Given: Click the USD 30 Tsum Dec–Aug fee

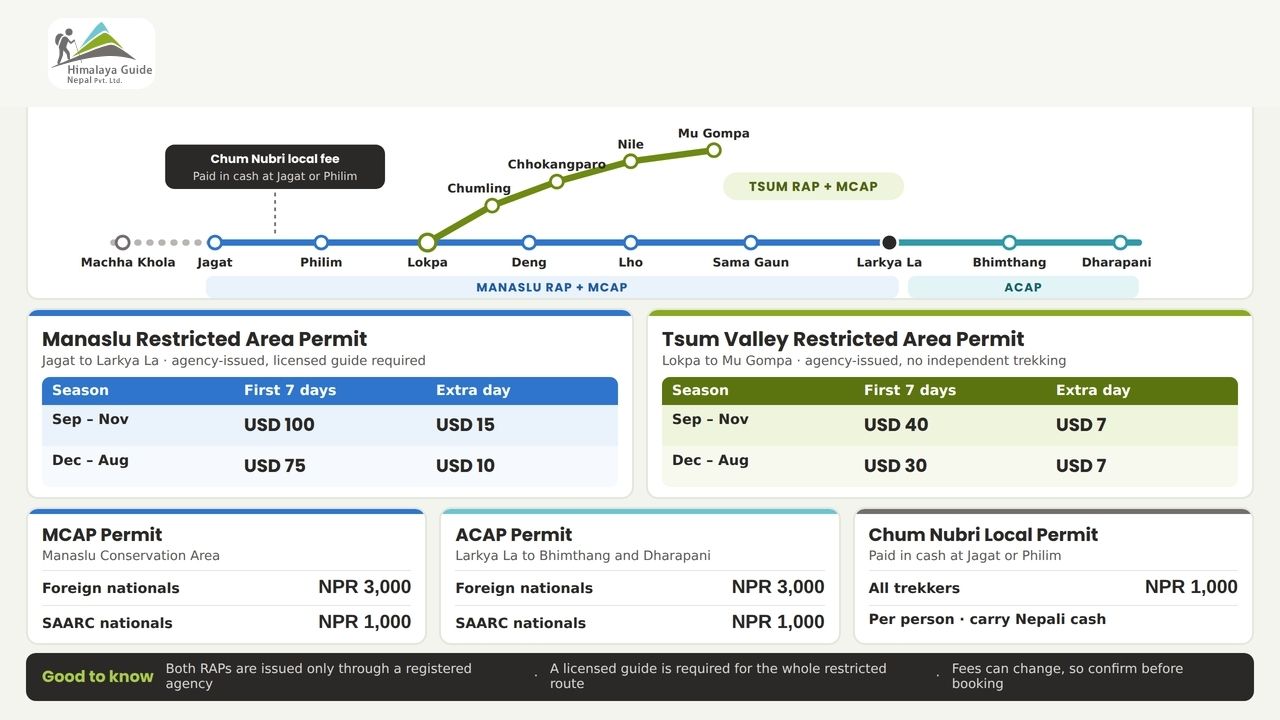Looking at the screenshot, I should coord(895,465).
